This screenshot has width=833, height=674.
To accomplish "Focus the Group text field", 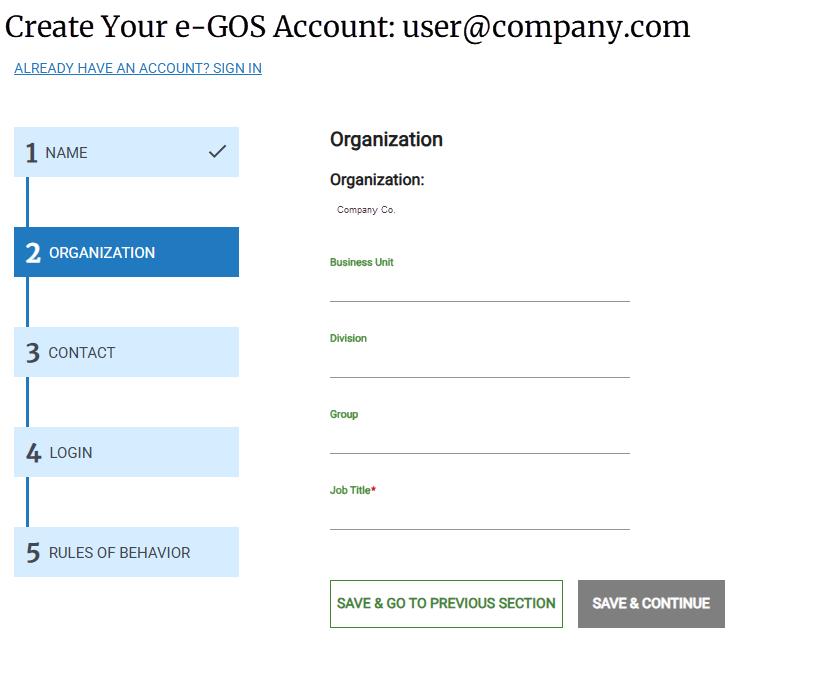I will pos(479,442).
